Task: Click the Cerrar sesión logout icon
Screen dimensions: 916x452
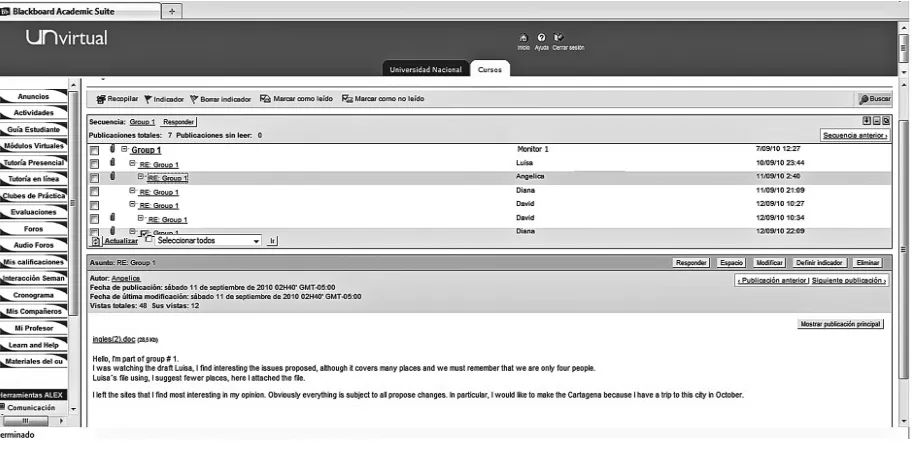Action: [558, 37]
